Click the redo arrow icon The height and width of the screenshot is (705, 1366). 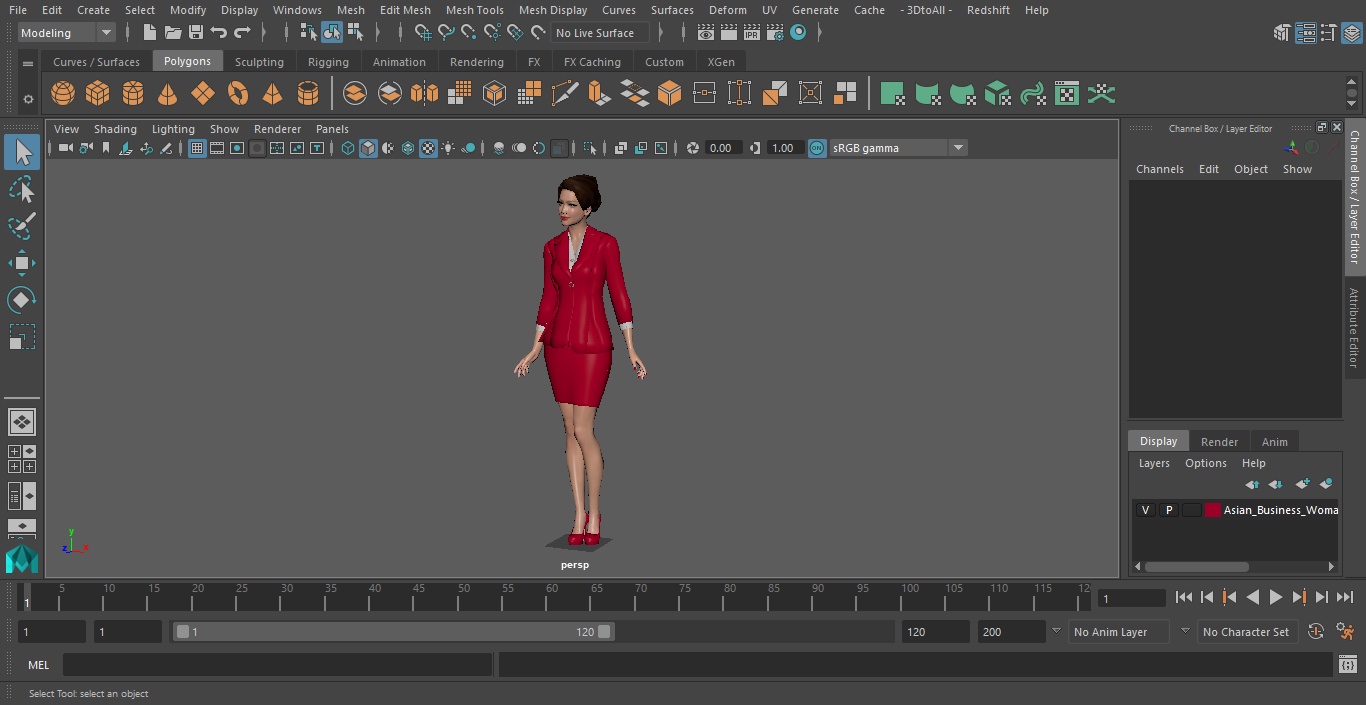coord(242,33)
